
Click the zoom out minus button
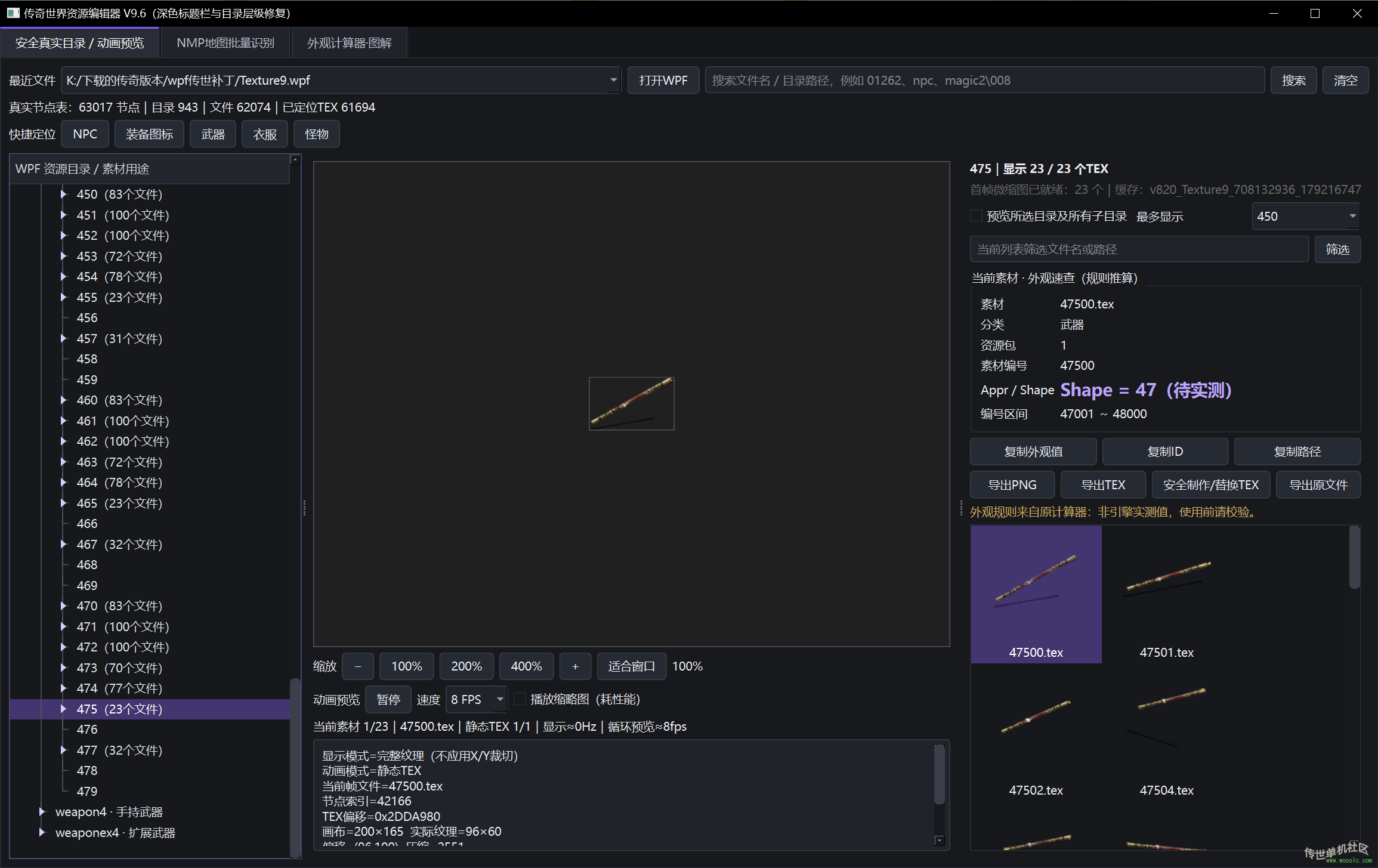(x=358, y=666)
